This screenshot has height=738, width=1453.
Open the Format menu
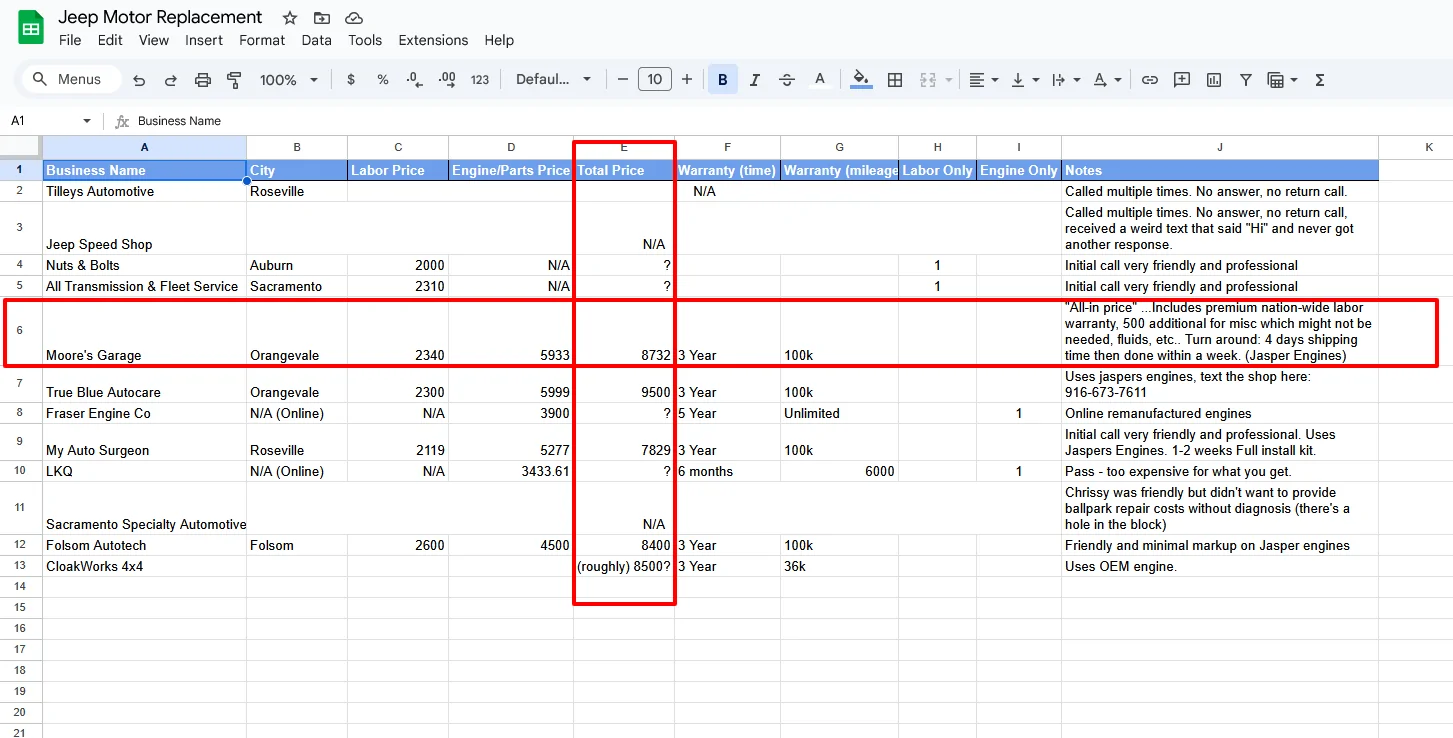coord(262,40)
